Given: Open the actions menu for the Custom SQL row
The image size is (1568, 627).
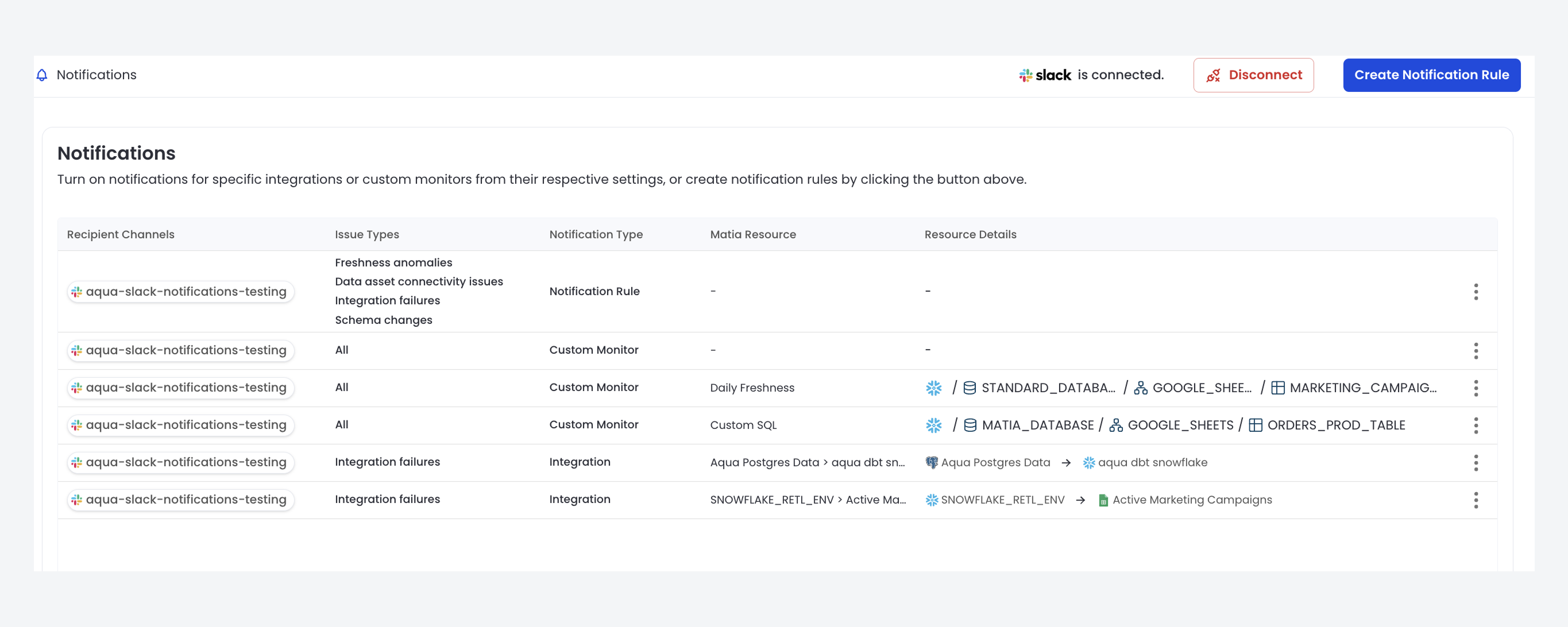Looking at the screenshot, I should tap(1476, 425).
